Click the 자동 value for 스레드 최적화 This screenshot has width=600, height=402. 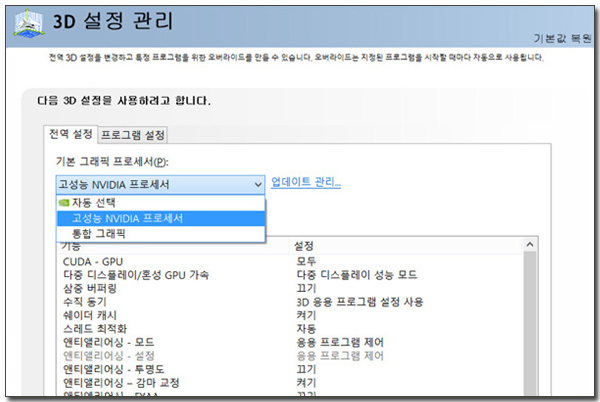pyautogui.click(x=306, y=329)
